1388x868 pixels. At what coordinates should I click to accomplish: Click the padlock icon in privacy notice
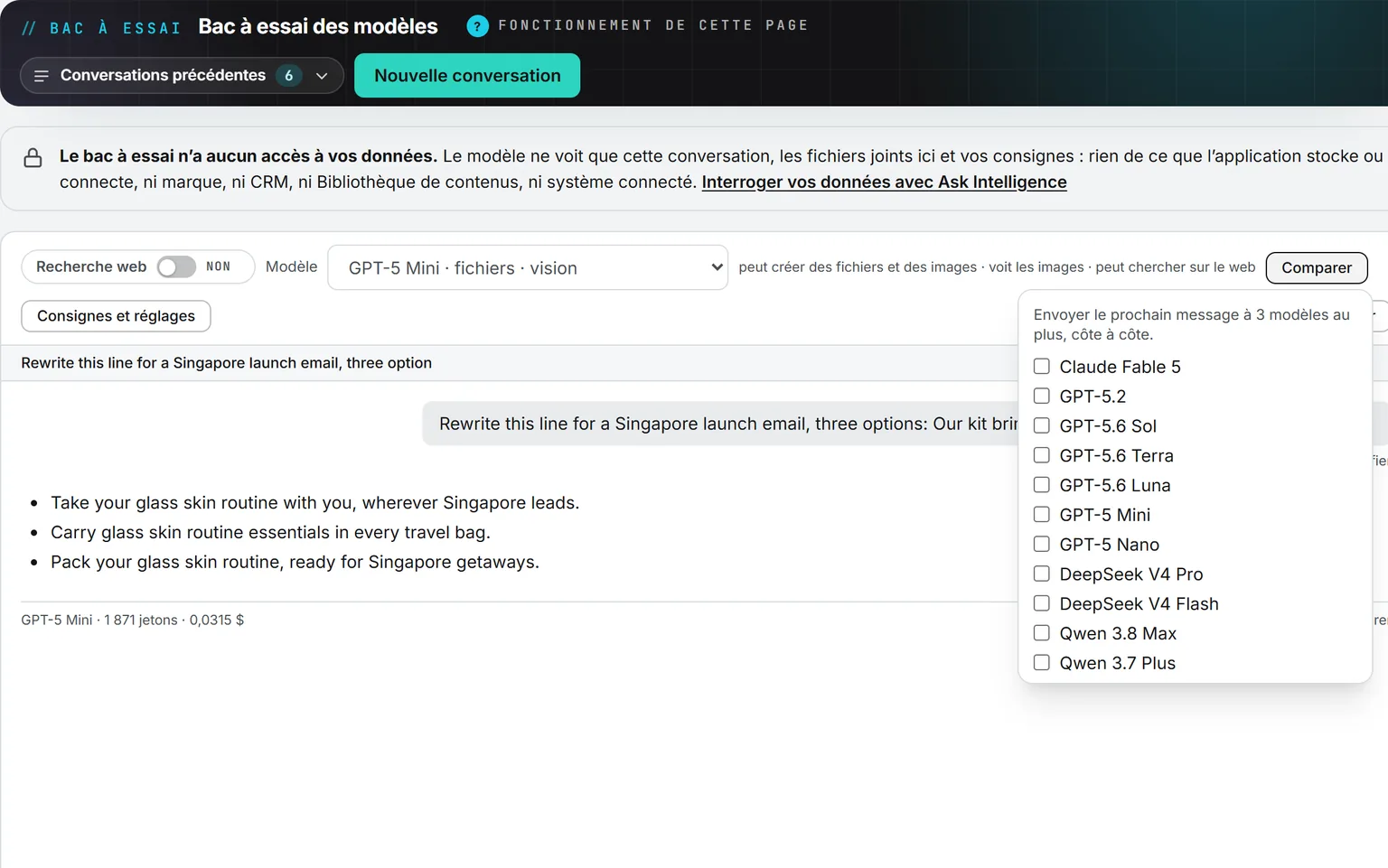[x=33, y=158]
